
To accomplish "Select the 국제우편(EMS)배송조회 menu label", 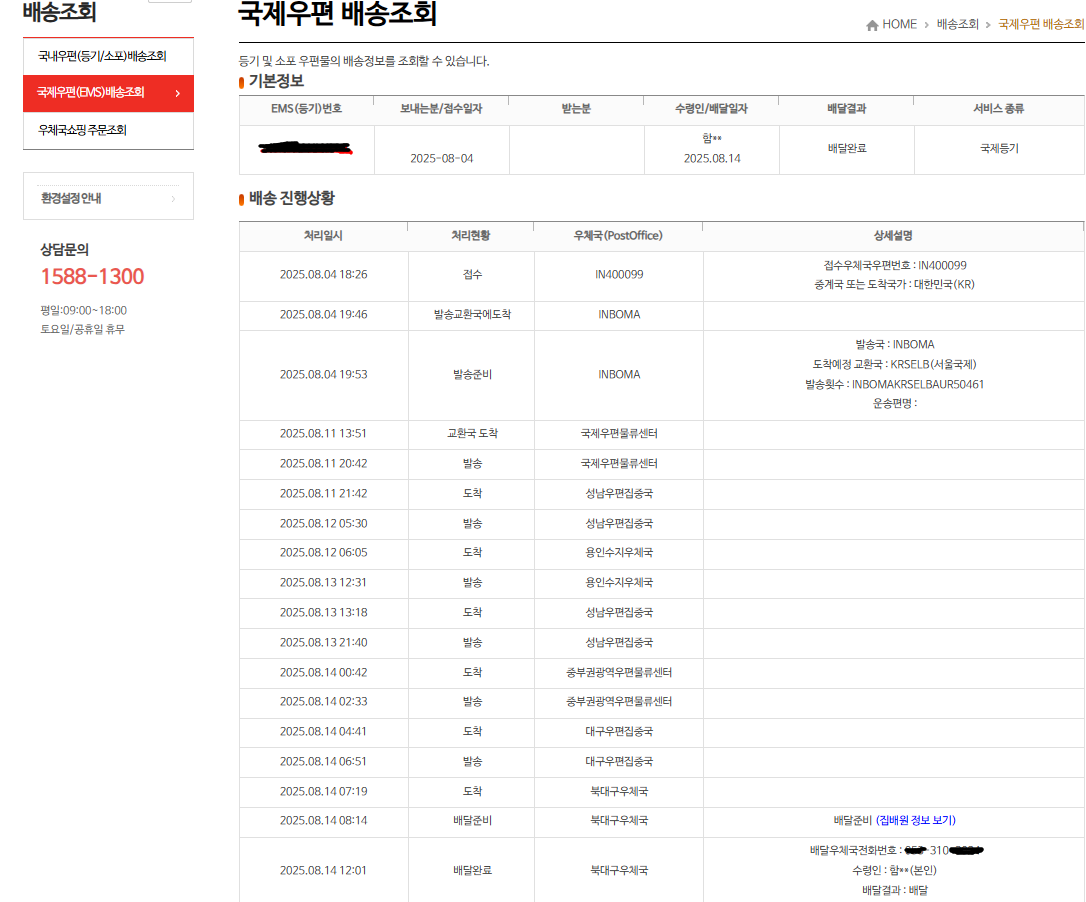I will tap(91, 93).
